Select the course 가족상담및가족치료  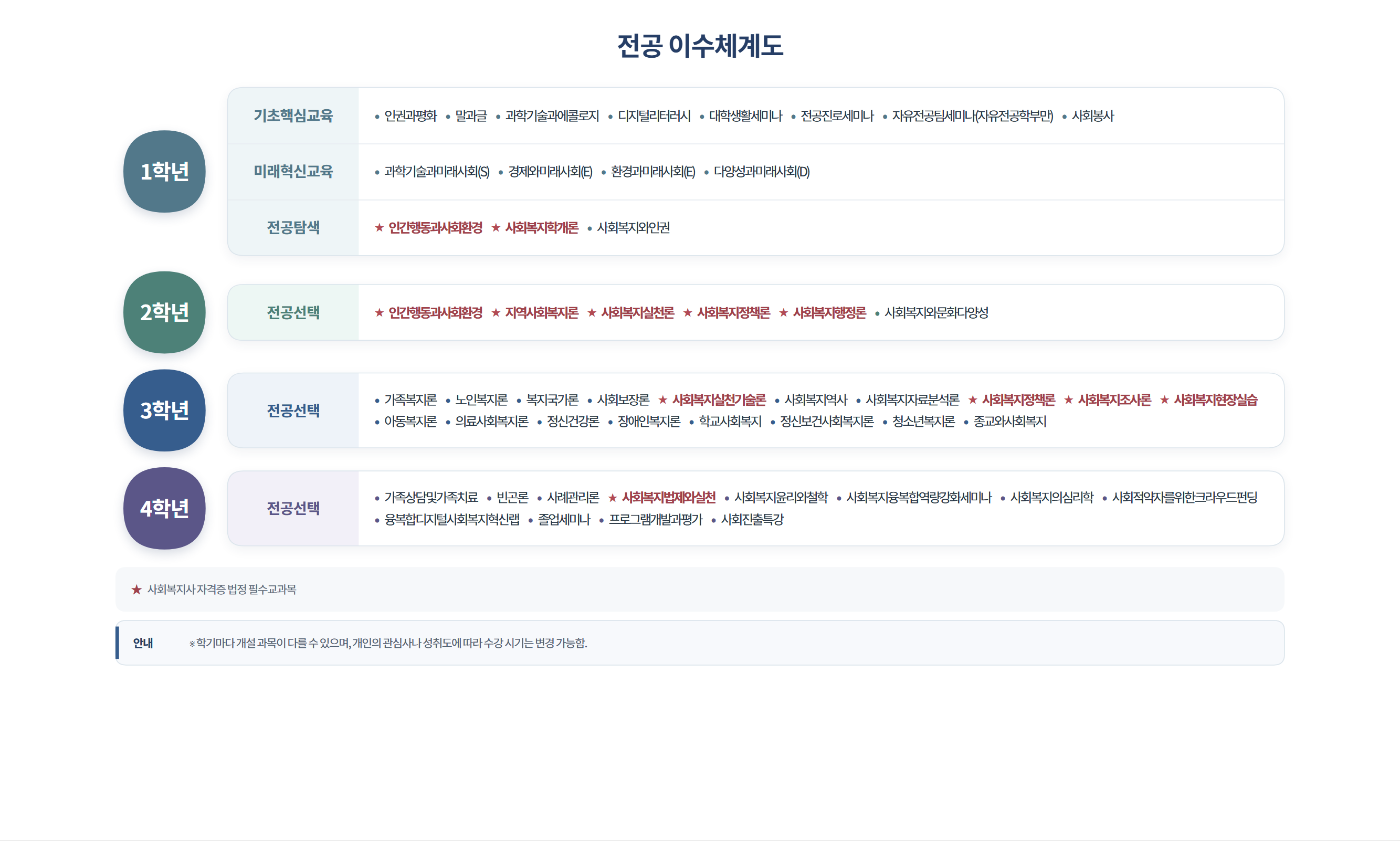431,497
